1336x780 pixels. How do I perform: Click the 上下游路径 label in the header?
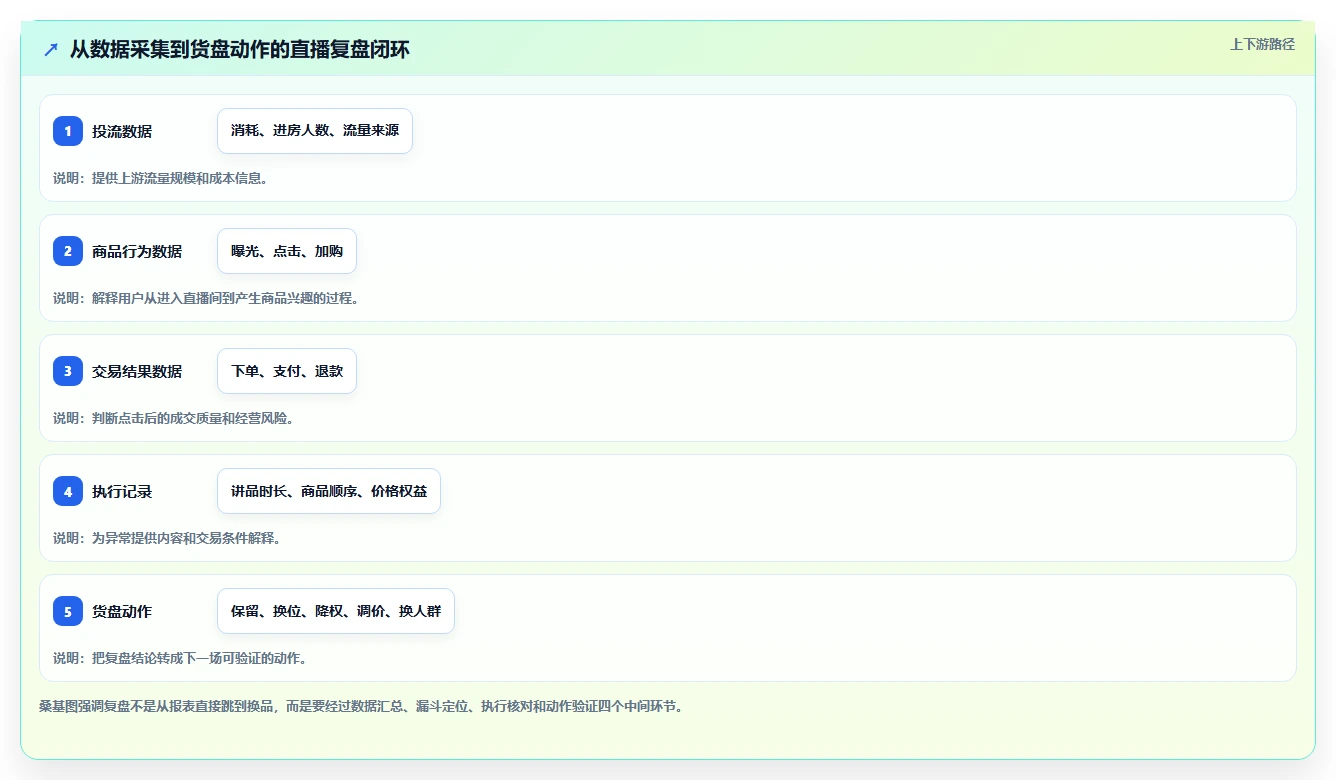tap(1262, 44)
